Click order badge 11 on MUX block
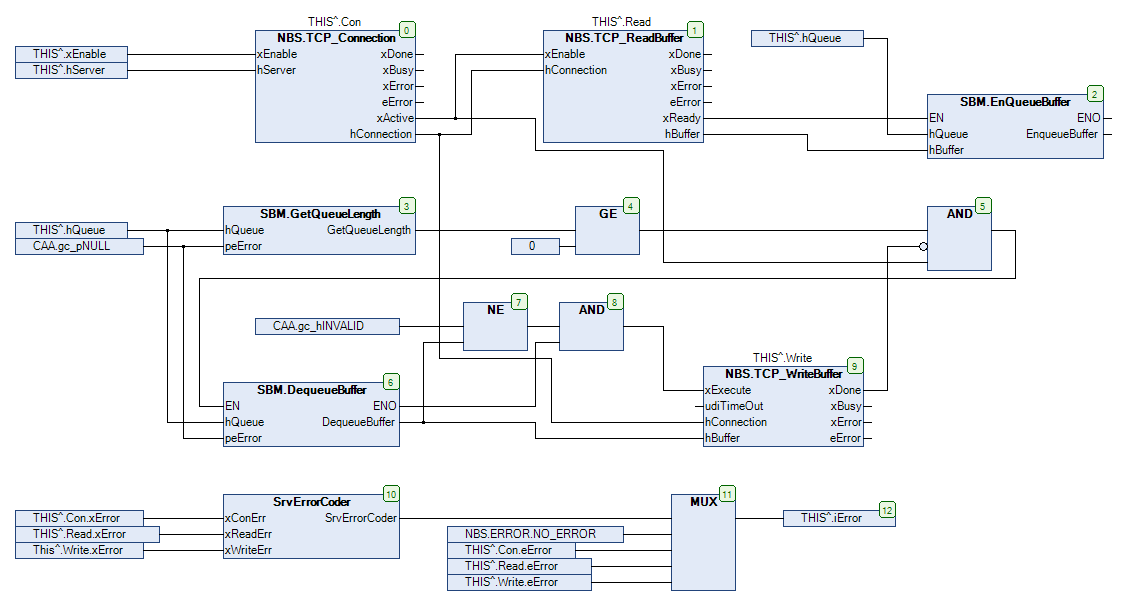 (727, 494)
